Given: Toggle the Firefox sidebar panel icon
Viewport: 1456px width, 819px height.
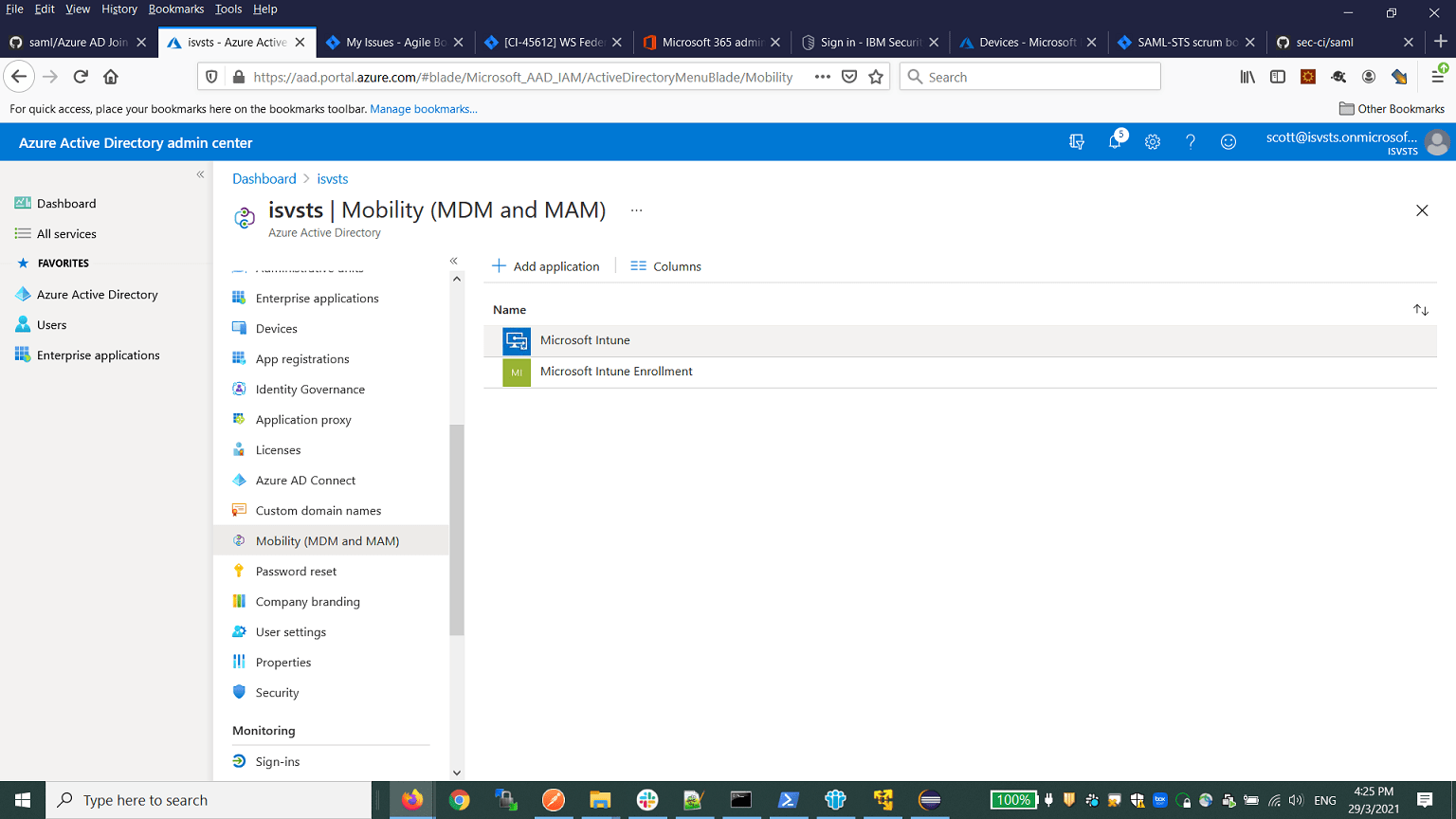Looking at the screenshot, I should click(x=1278, y=77).
